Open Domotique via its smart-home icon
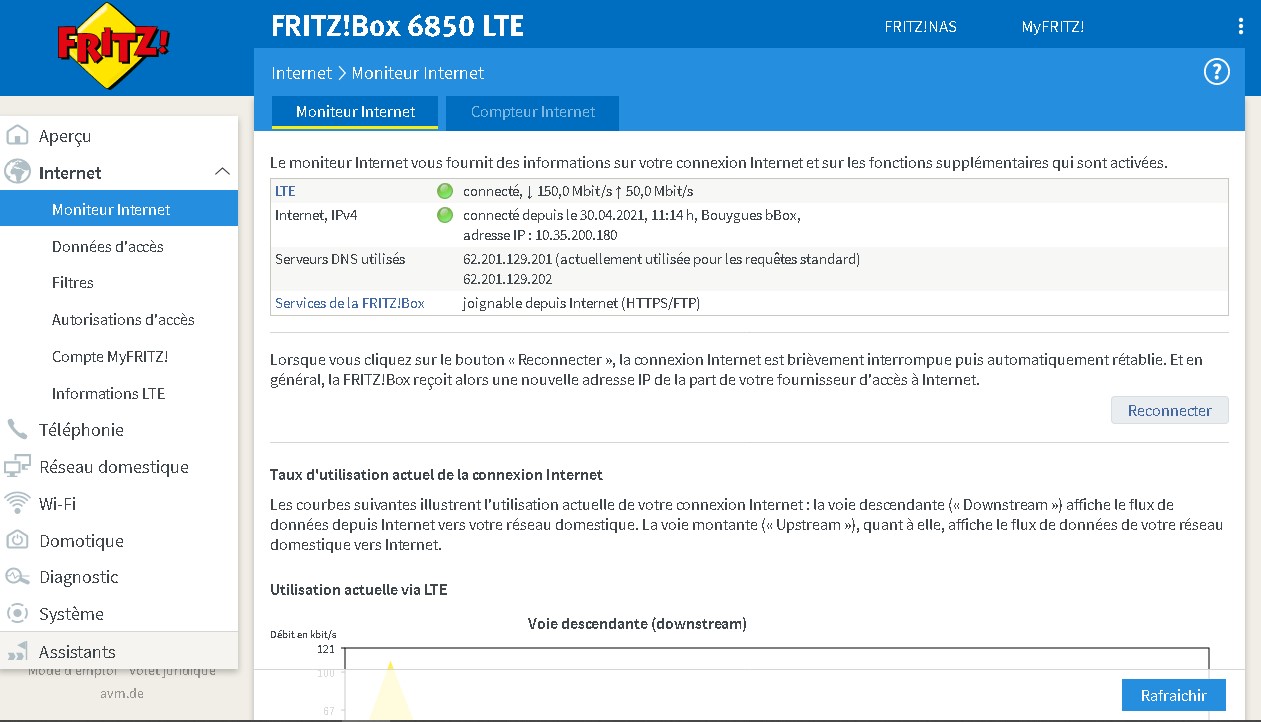The image size is (1261, 722). (x=18, y=540)
